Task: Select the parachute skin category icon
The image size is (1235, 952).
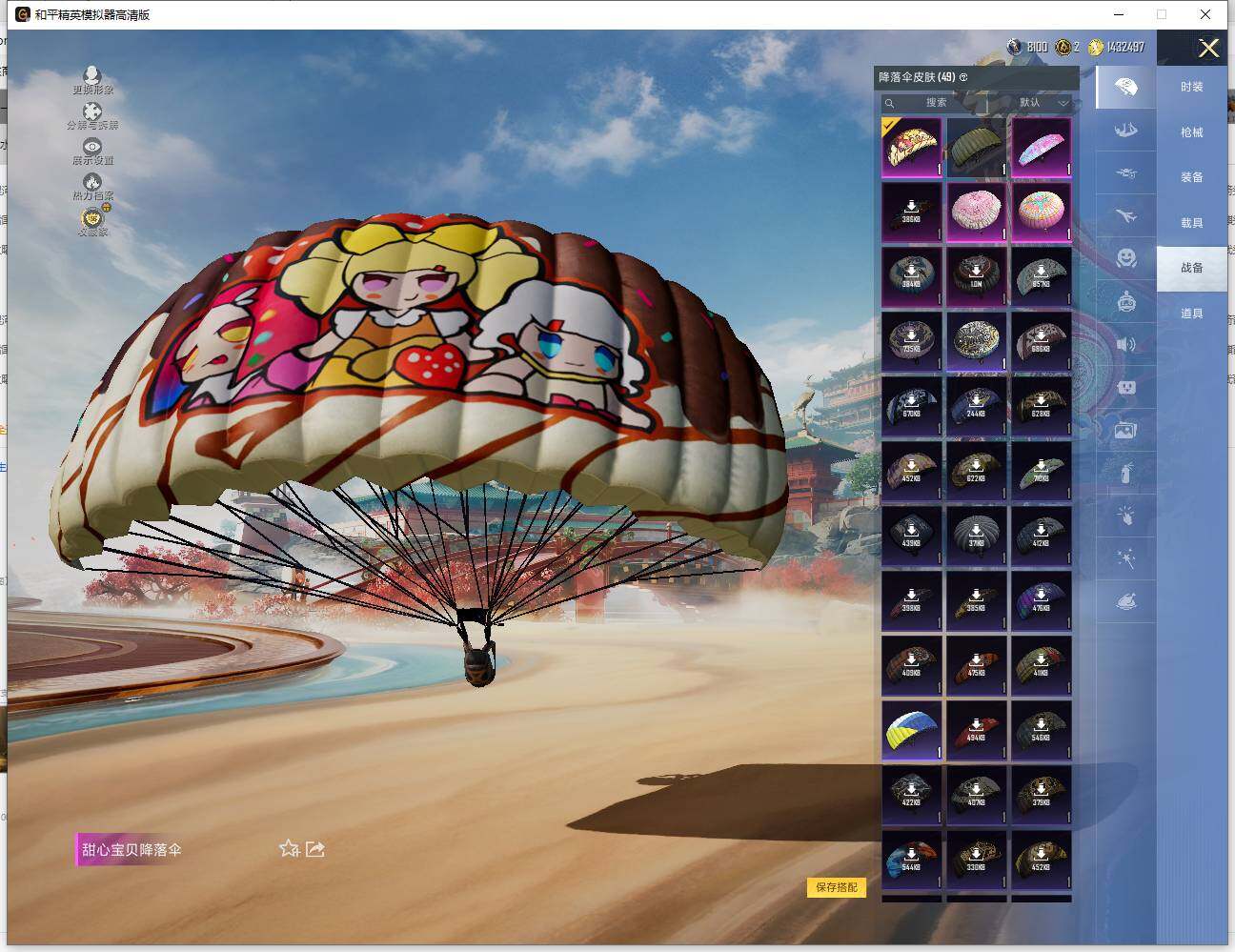Action: click(x=1125, y=88)
